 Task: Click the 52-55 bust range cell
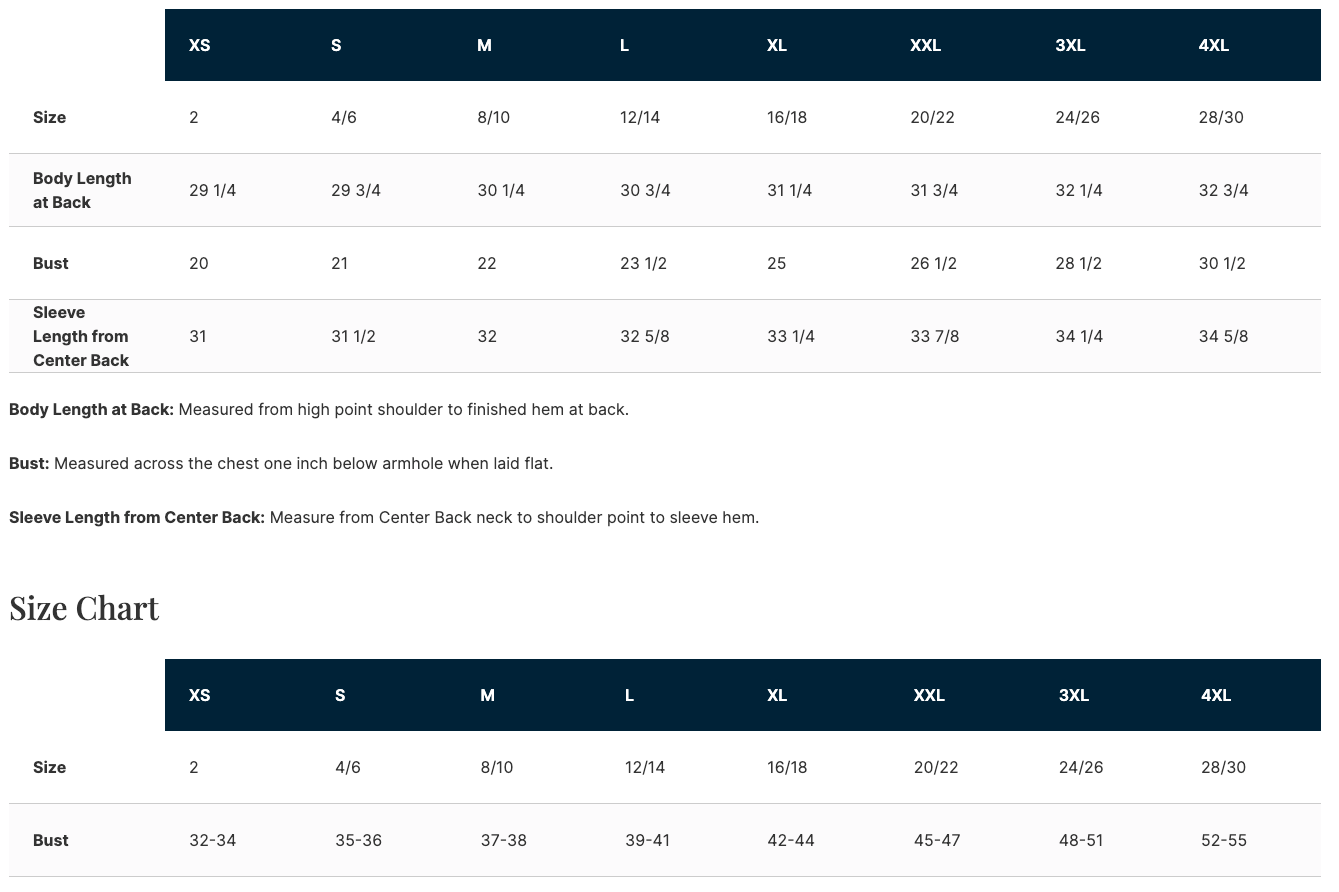(1223, 840)
